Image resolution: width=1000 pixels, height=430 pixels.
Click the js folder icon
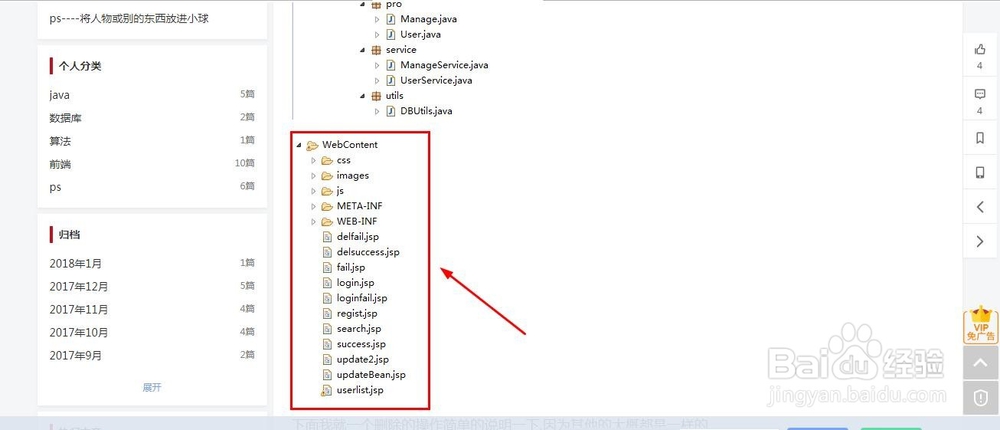click(327, 191)
